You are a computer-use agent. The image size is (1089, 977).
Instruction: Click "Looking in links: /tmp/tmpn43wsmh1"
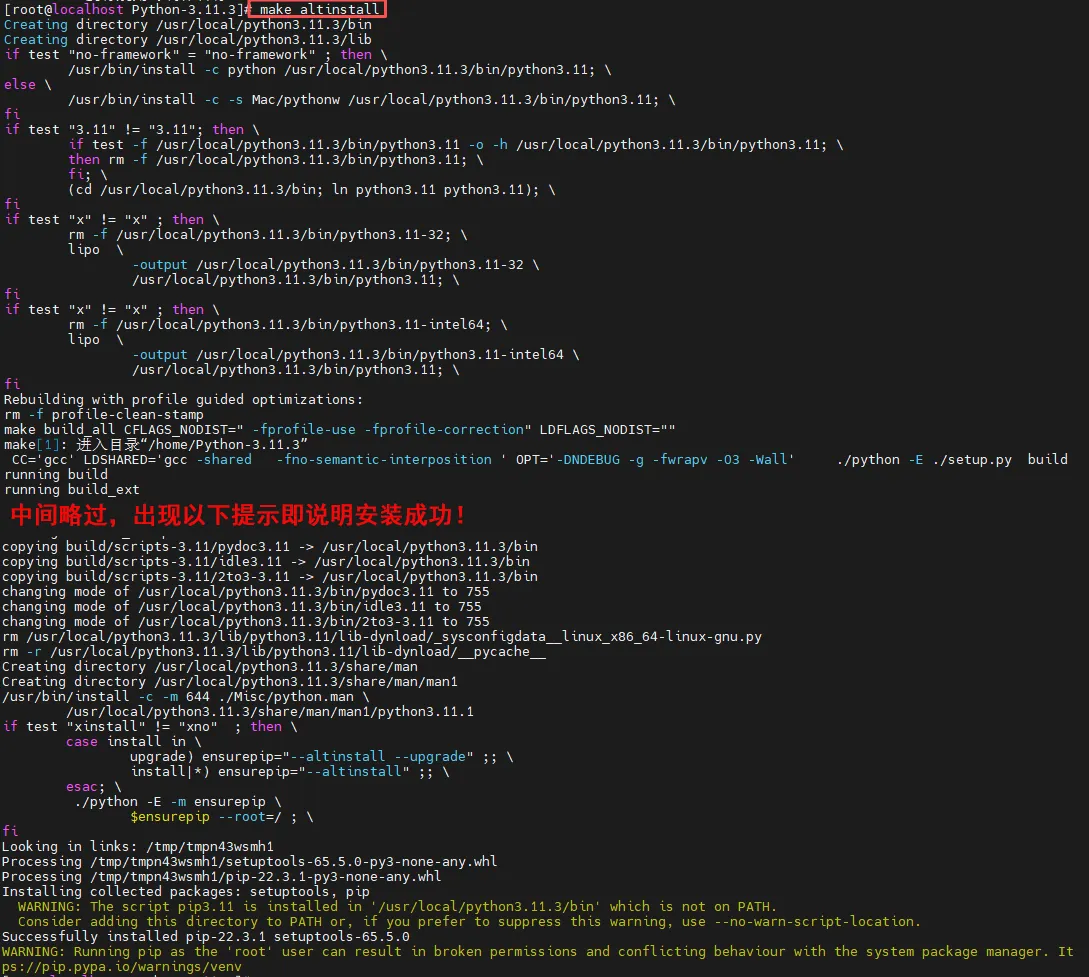(x=138, y=847)
